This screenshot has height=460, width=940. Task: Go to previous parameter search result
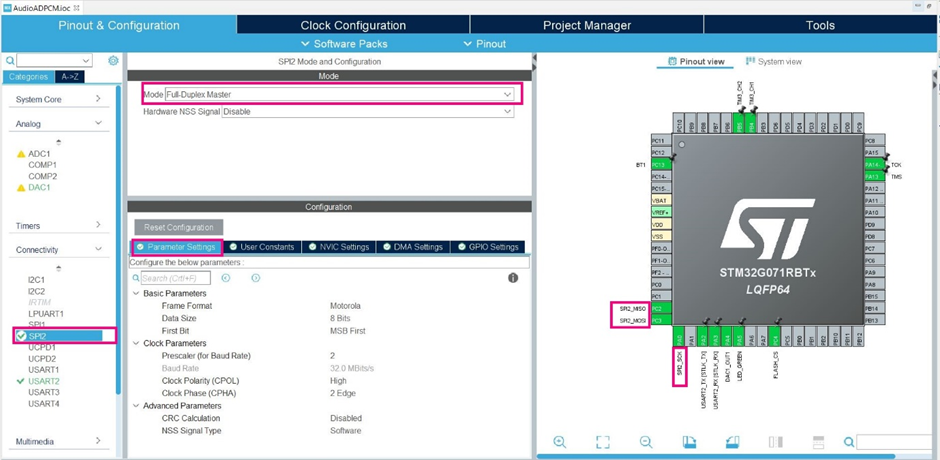pos(225,278)
